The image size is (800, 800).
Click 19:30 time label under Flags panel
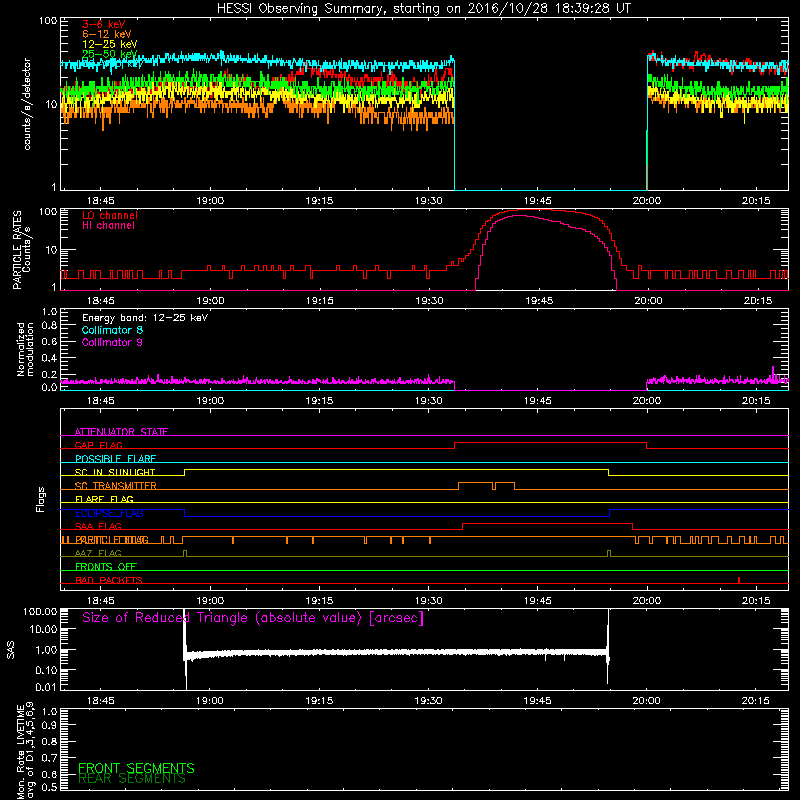(x=428, y=601)
